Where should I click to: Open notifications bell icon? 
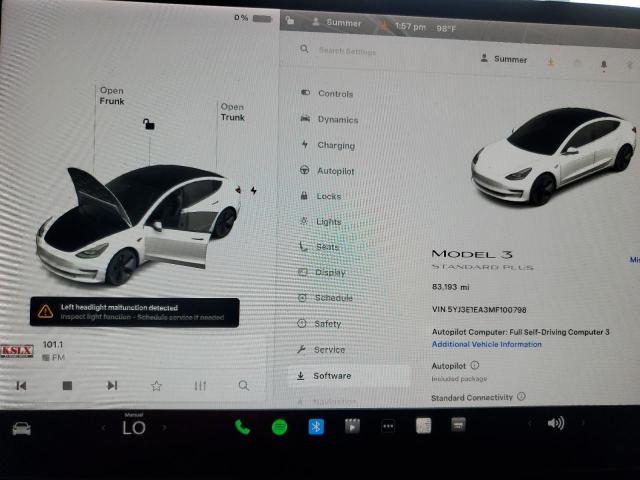tap(604, 64)
